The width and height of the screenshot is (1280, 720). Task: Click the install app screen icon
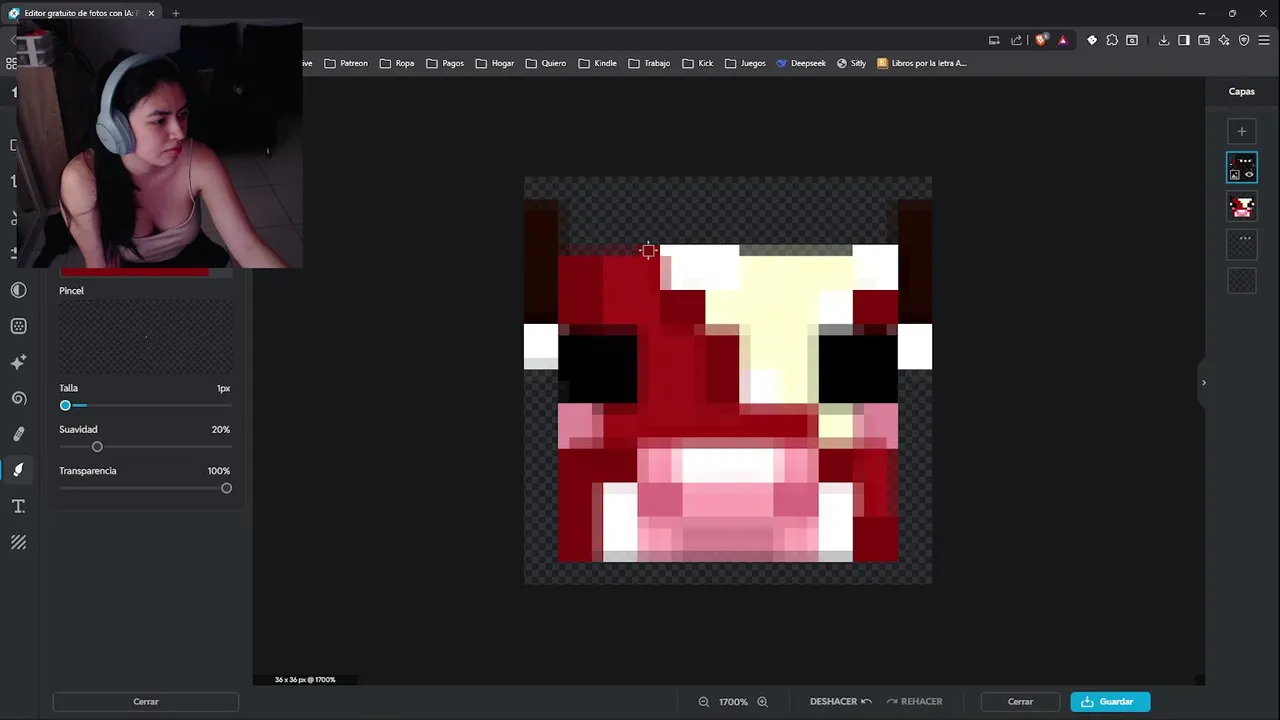[x=994, y=40]
